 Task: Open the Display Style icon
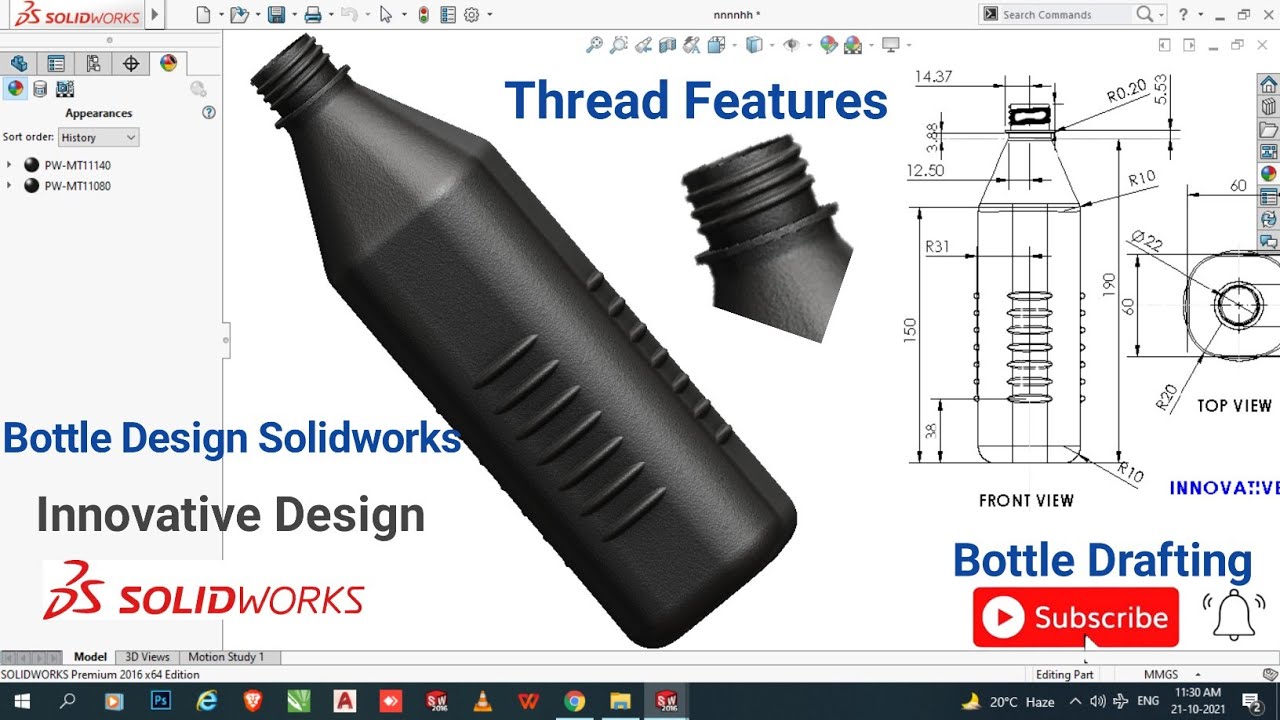pos(754,44)
